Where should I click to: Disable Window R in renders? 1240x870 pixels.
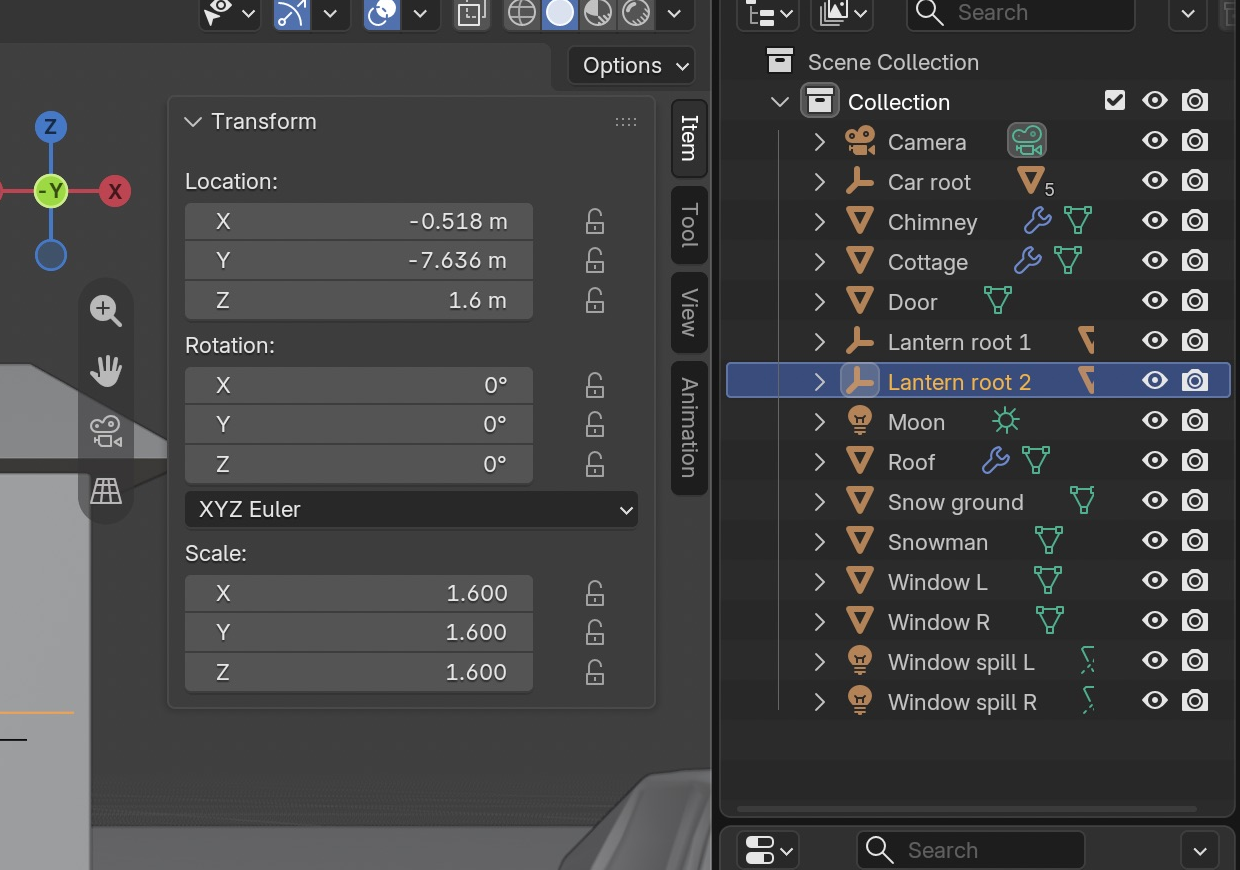(1195, 621)
